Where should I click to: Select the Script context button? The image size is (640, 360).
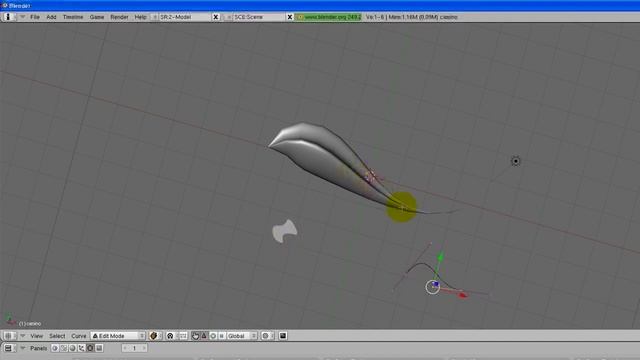(x=64, y=348)
